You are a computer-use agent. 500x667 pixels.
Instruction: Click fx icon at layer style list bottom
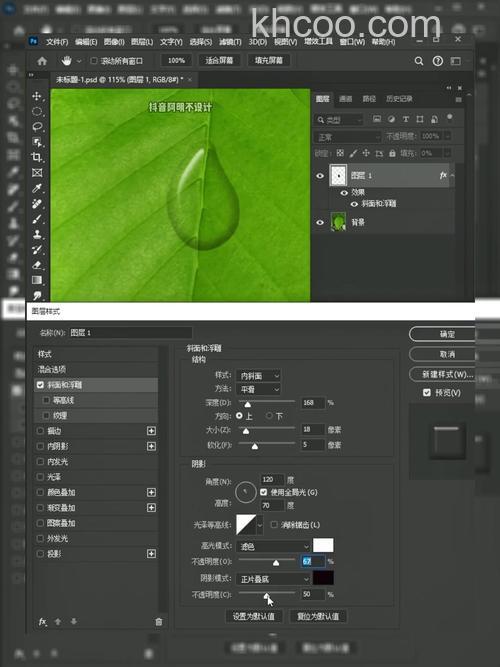coord(42,621)
